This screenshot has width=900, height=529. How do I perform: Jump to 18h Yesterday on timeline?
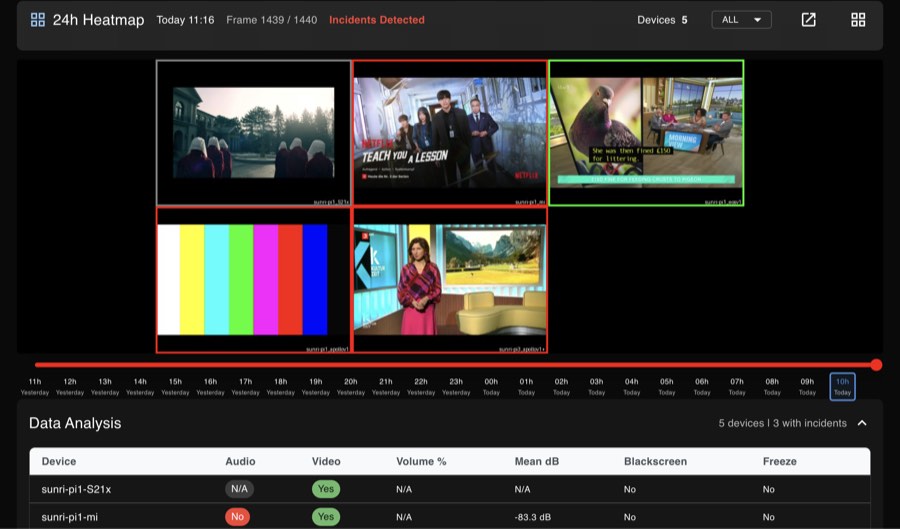[x=281, y=387]
